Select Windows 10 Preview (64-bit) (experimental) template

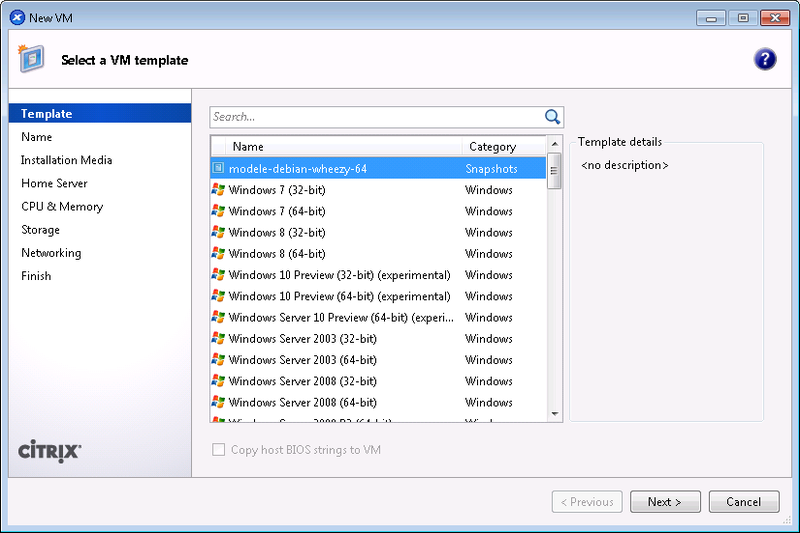coord(378,296)
